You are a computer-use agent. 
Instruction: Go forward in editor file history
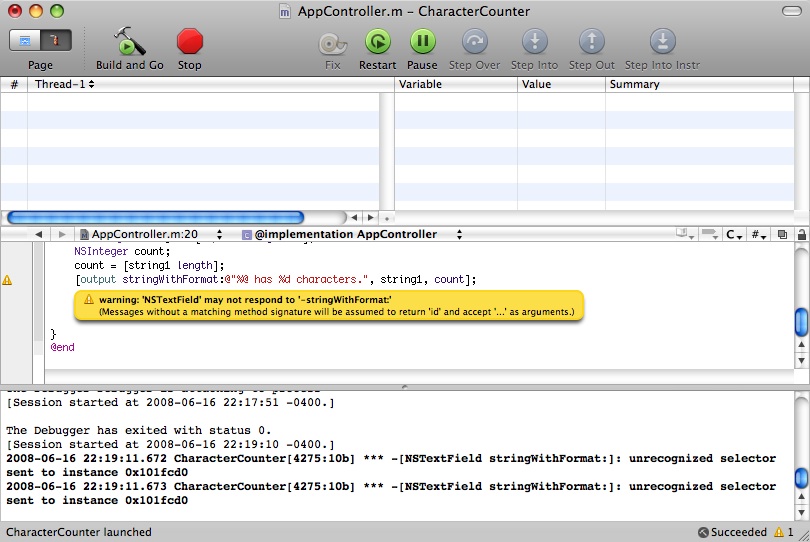coord(62,234)
